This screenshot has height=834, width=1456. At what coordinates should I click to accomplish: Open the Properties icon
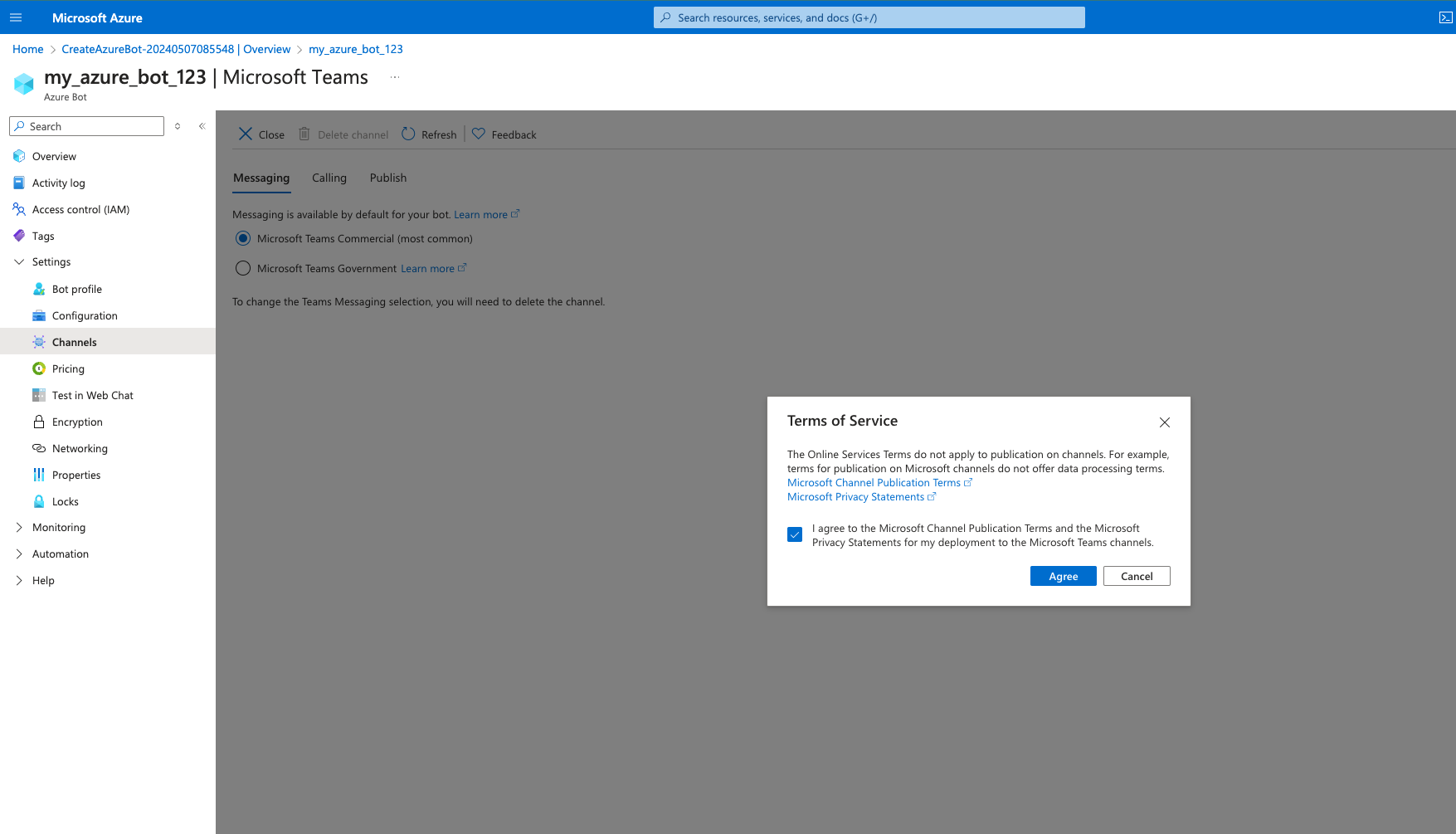39,475
